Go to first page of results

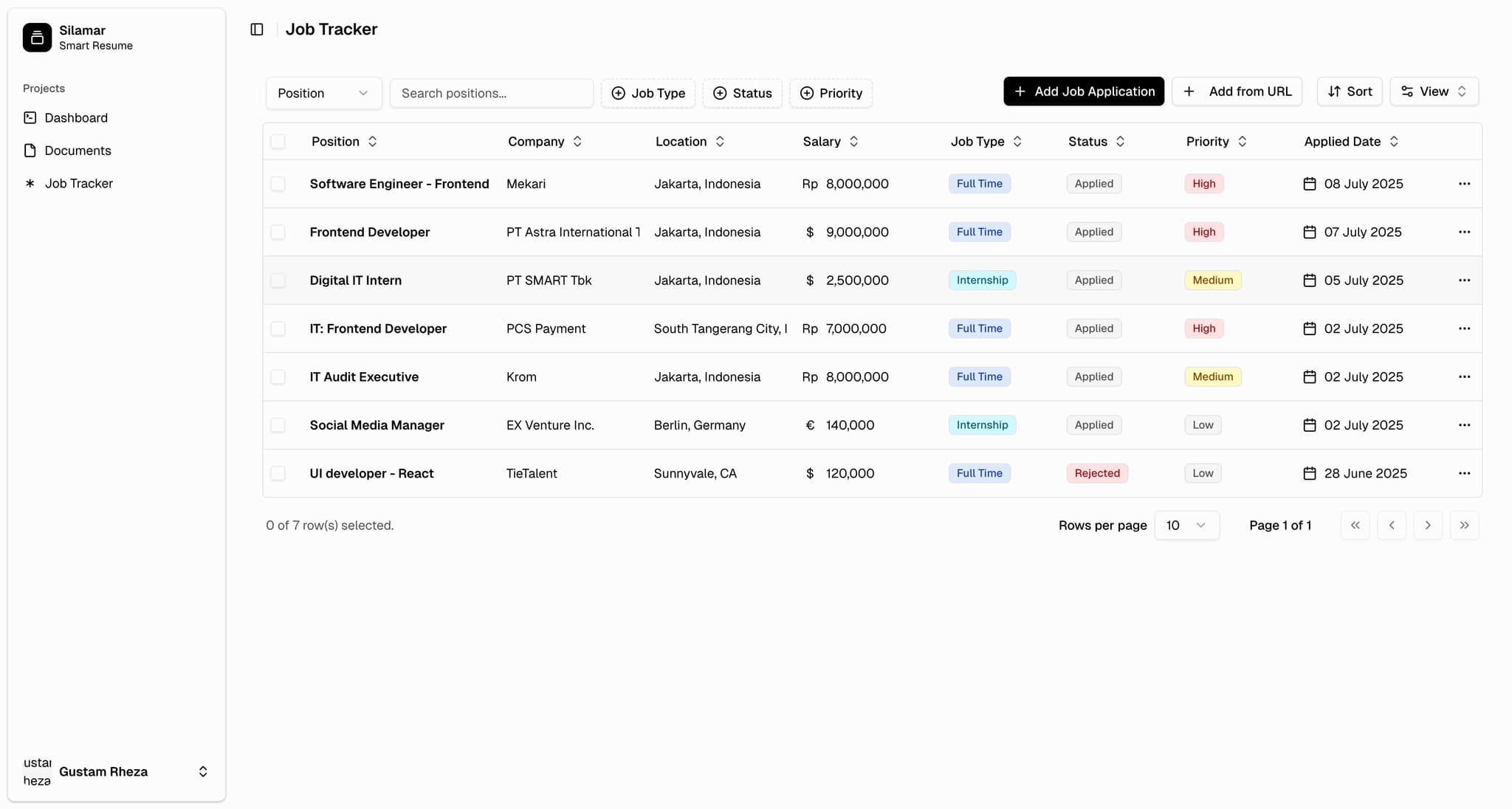click(1355, 526)
